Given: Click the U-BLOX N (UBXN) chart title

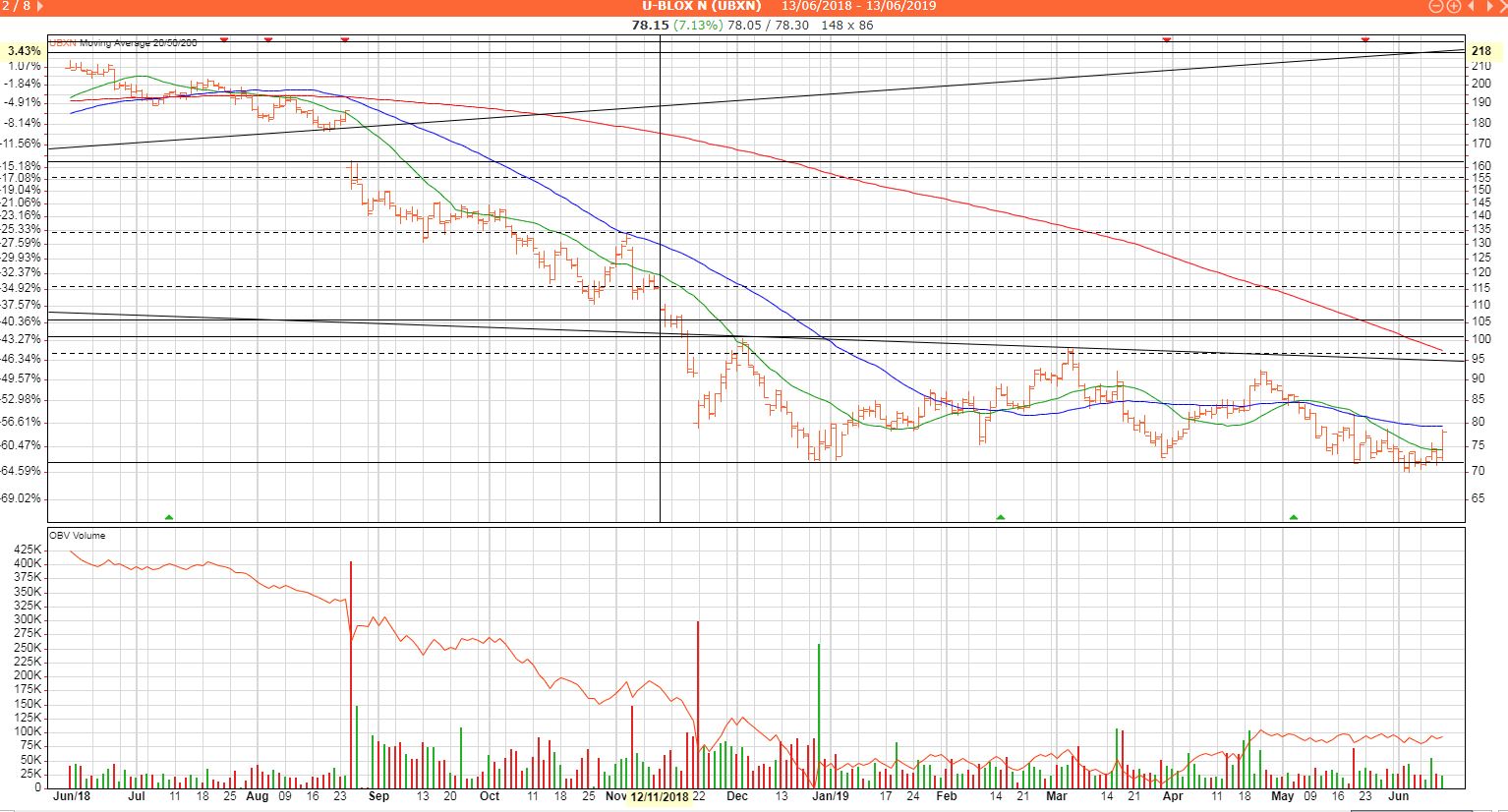Looking at the screenshot, I should click(x=702, y=6).
